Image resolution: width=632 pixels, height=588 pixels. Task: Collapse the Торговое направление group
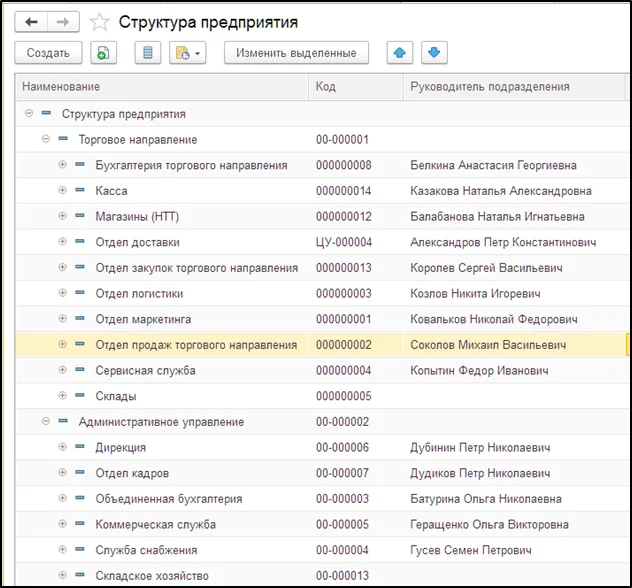45,140
